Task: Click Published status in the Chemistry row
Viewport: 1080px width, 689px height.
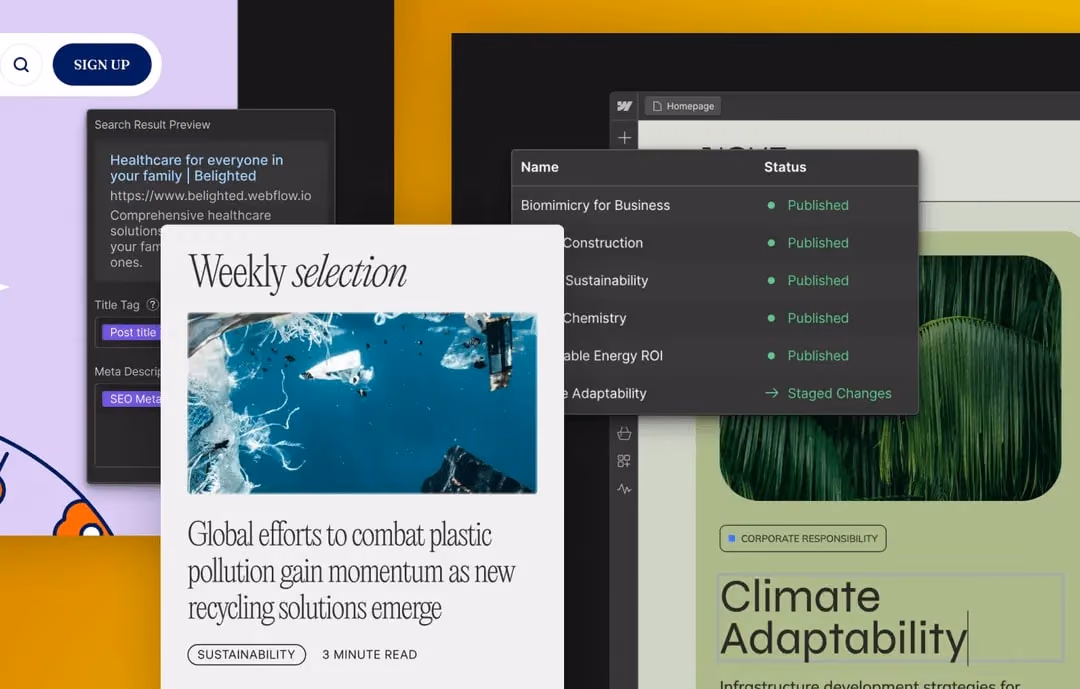Action: [818, 318]
